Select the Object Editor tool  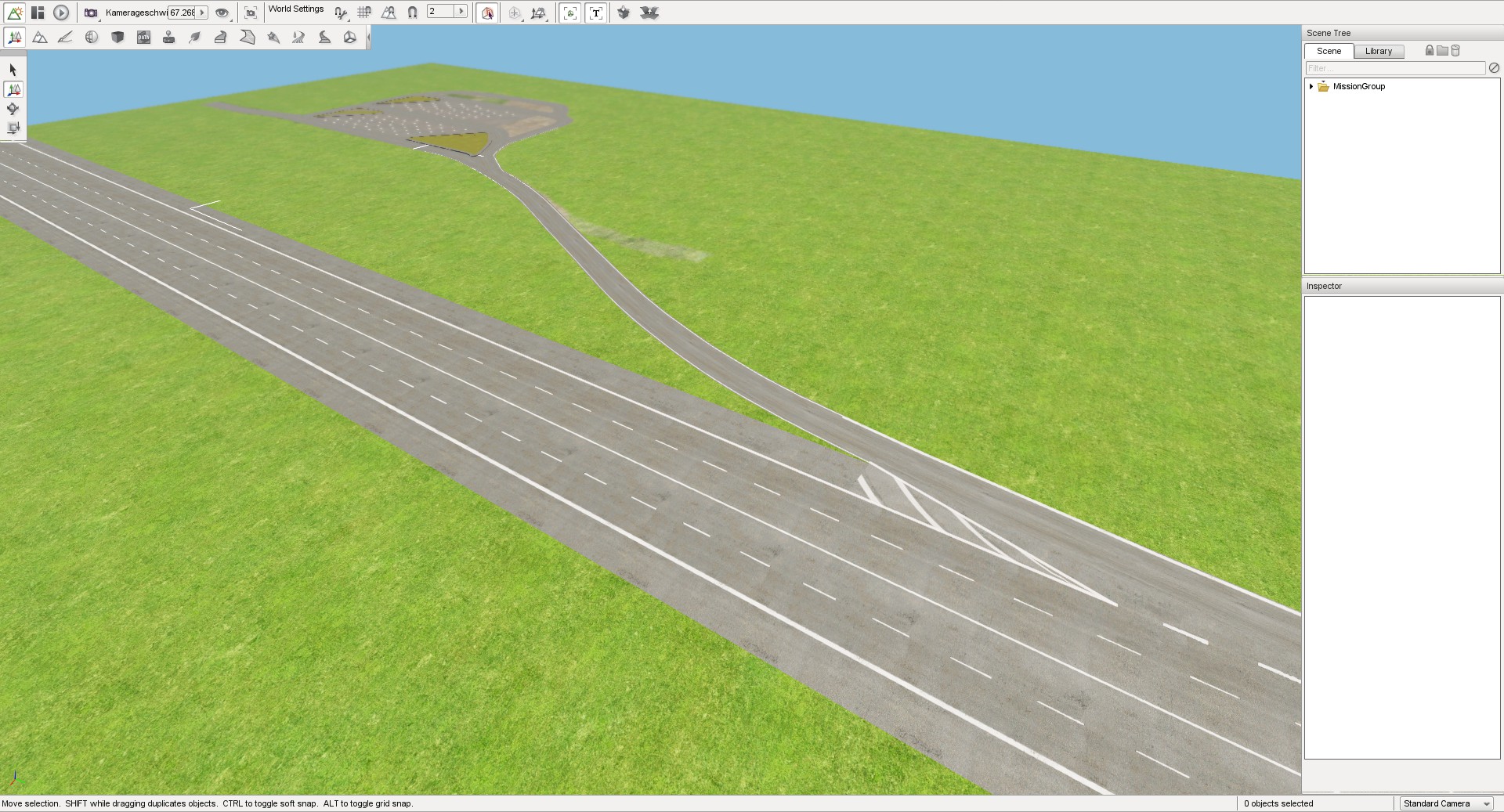pyautogui.click(x=14, y=38)
